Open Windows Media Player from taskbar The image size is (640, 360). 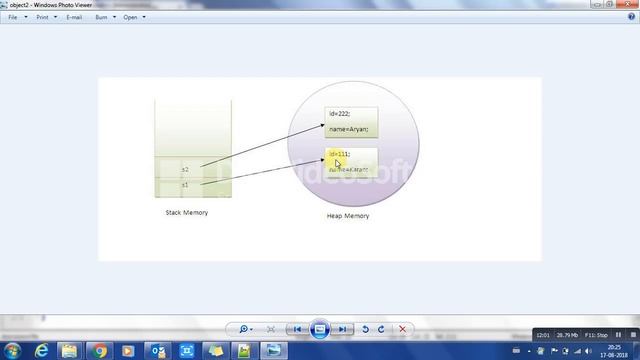[128, 351]
